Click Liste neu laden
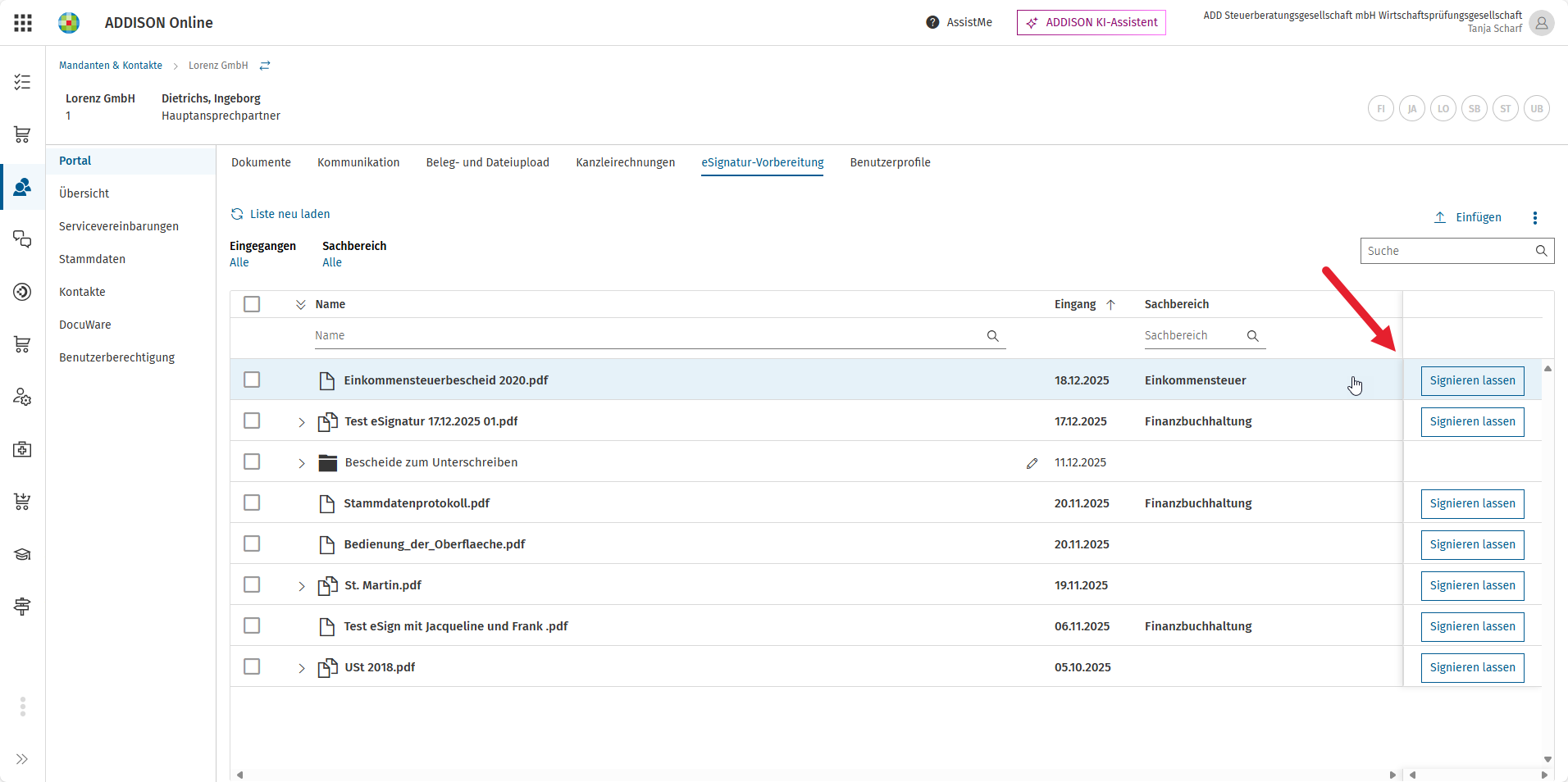The image size is (1568, 782). click(280, 214)
